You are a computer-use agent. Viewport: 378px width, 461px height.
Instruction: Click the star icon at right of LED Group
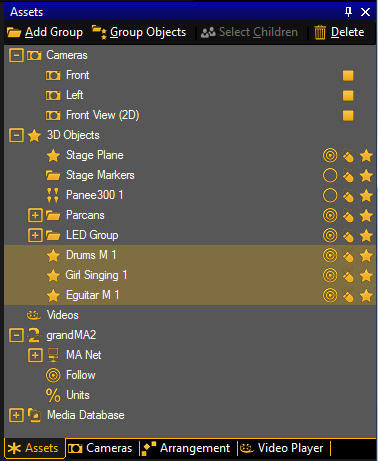366,235
